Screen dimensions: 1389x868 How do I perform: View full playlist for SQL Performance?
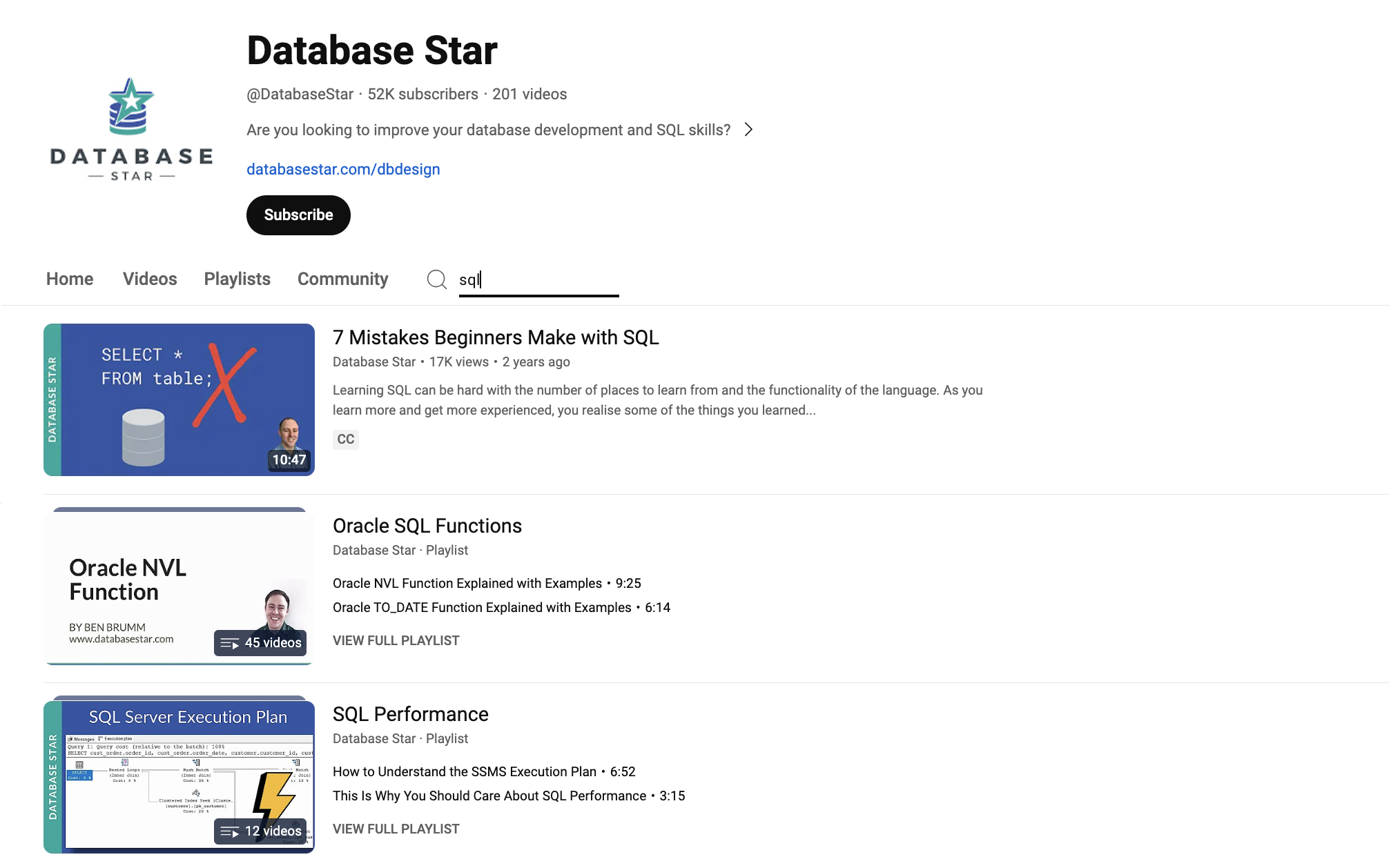coord(396,829)
